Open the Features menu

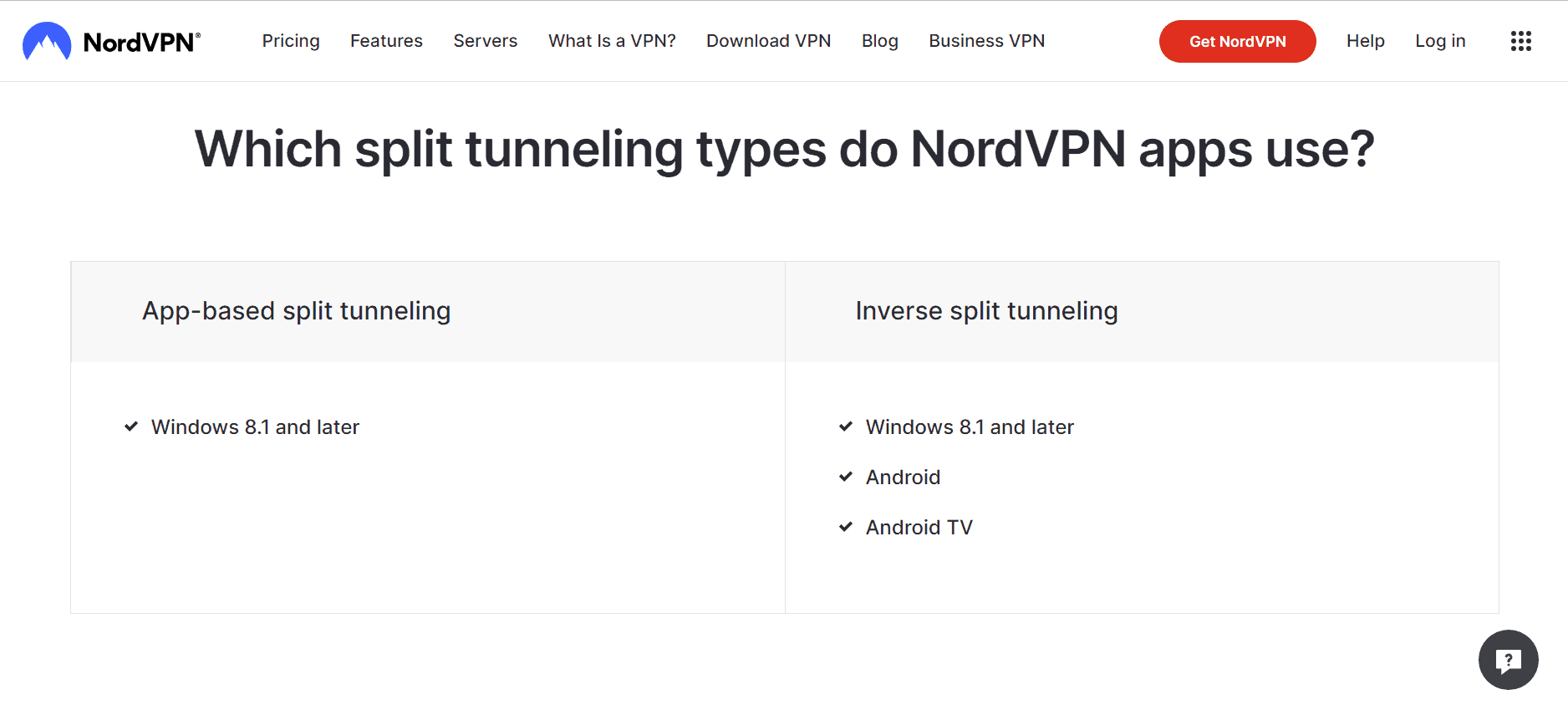tap(386, 40)
